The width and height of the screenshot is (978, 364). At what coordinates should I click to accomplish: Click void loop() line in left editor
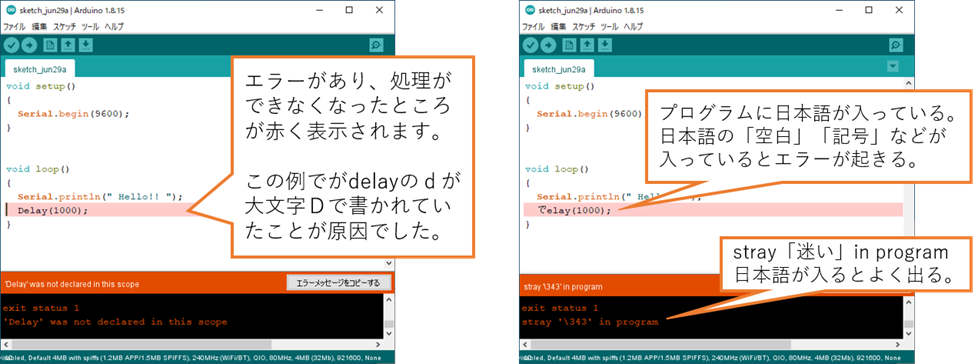37,169
